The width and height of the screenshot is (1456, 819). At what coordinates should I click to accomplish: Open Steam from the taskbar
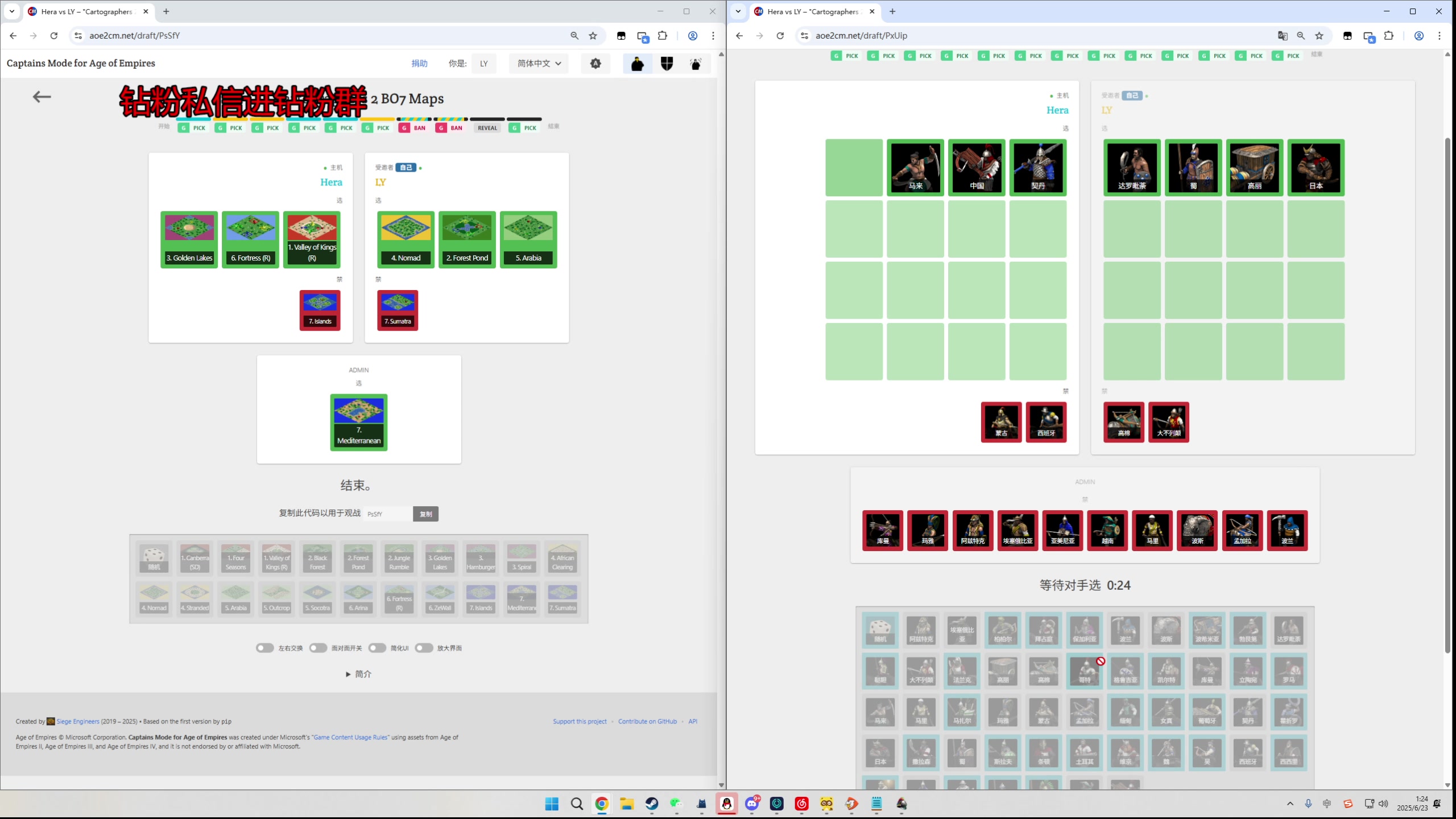pos(652,804)
